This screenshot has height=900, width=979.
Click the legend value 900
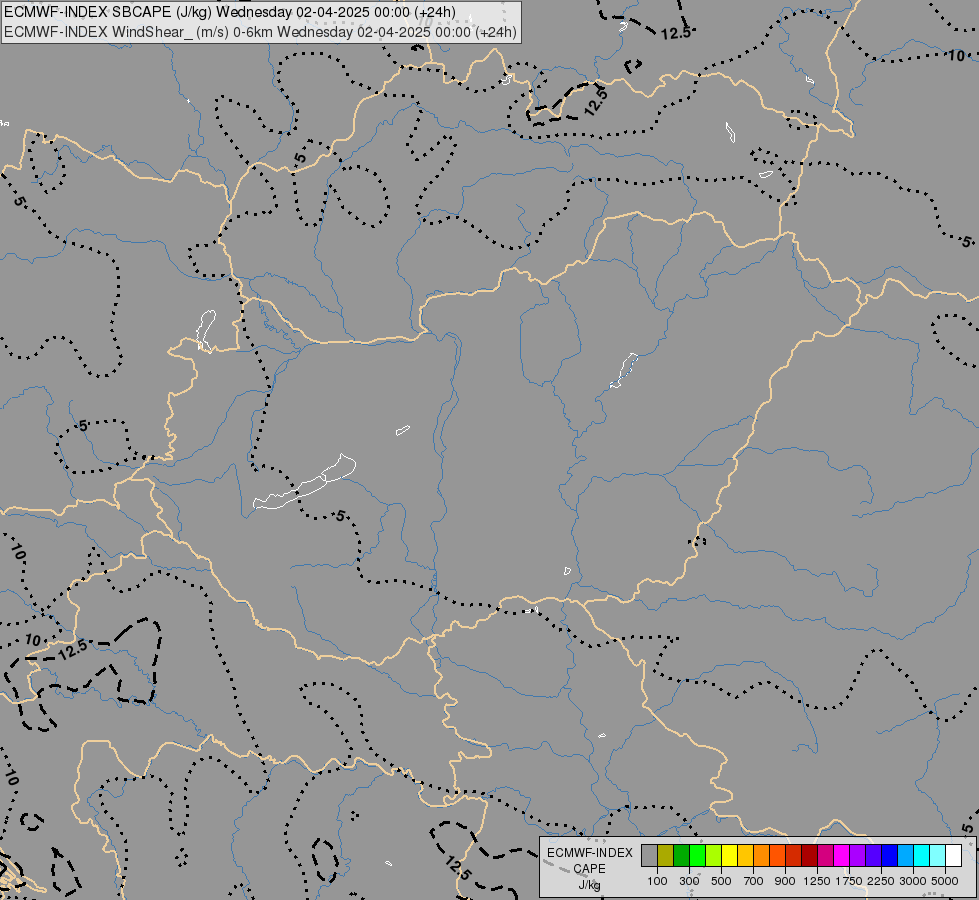click(x=785, y=881)
